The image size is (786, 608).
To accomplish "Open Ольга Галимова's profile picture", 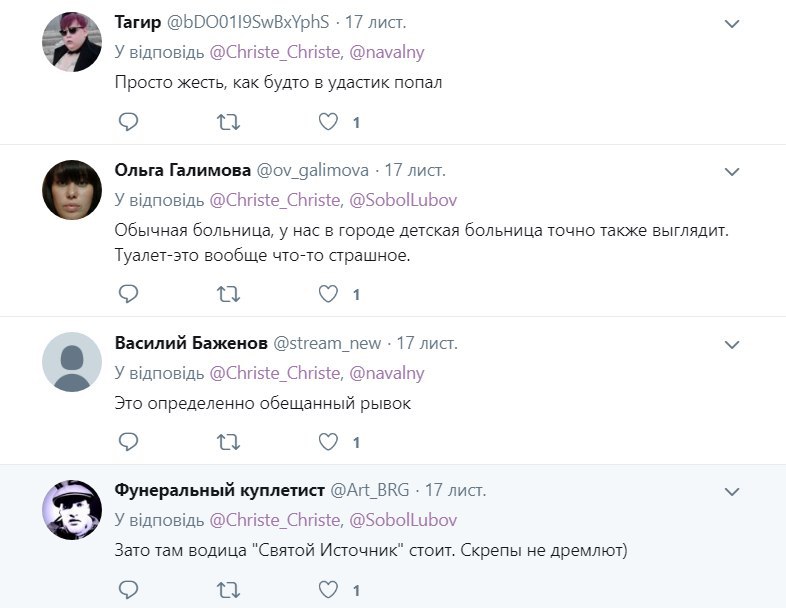I will click(72, 189).
